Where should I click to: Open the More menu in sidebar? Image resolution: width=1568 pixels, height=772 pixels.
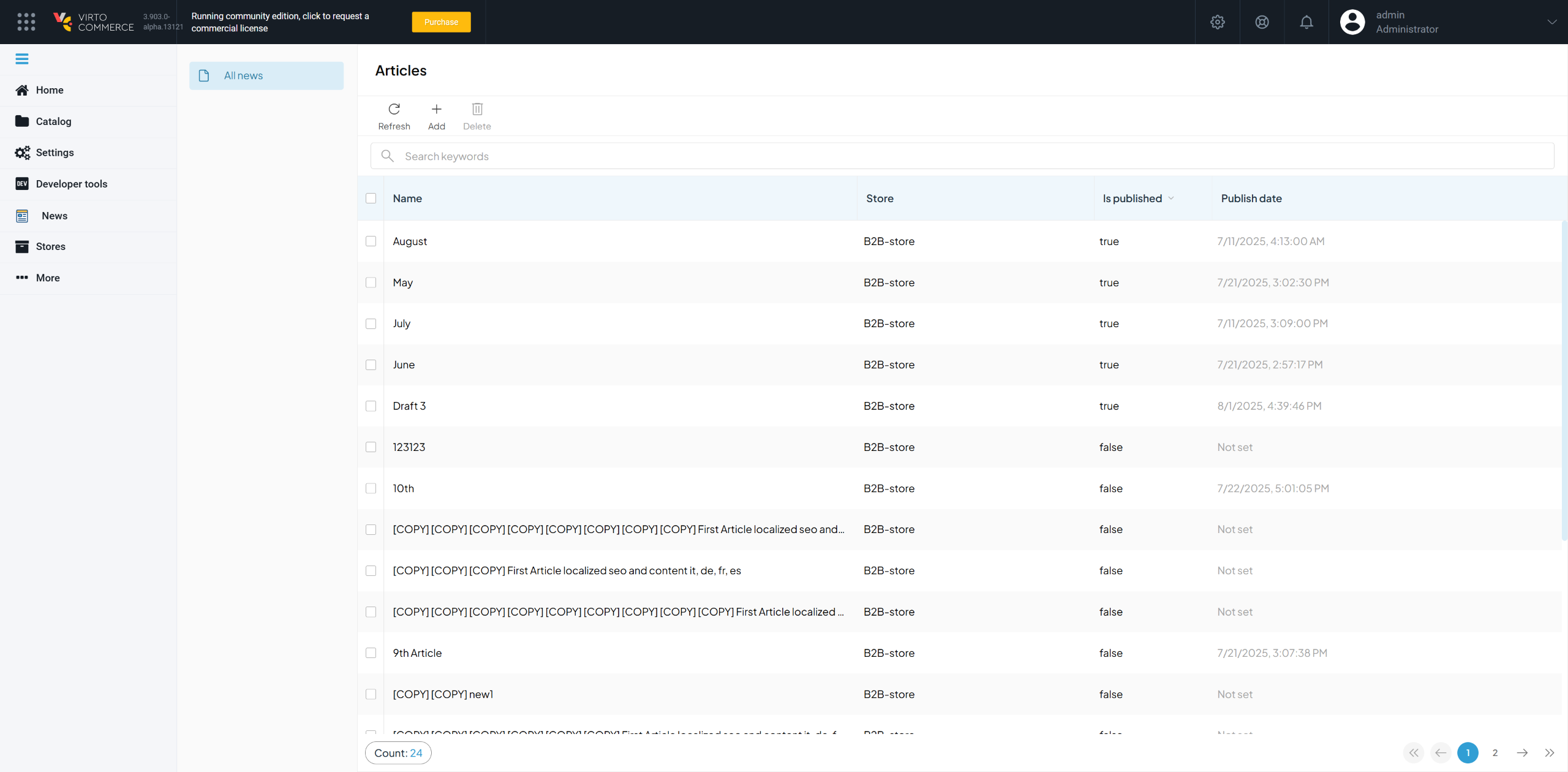(48, 278)
